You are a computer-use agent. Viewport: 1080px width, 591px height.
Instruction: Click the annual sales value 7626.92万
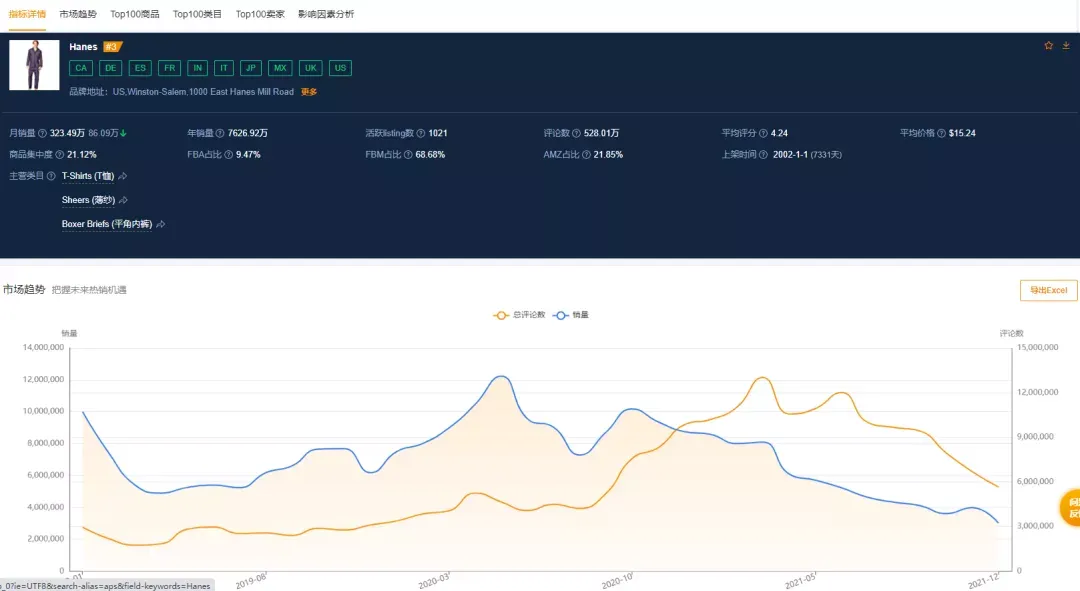pyautogui.click(x=248, y=133)
